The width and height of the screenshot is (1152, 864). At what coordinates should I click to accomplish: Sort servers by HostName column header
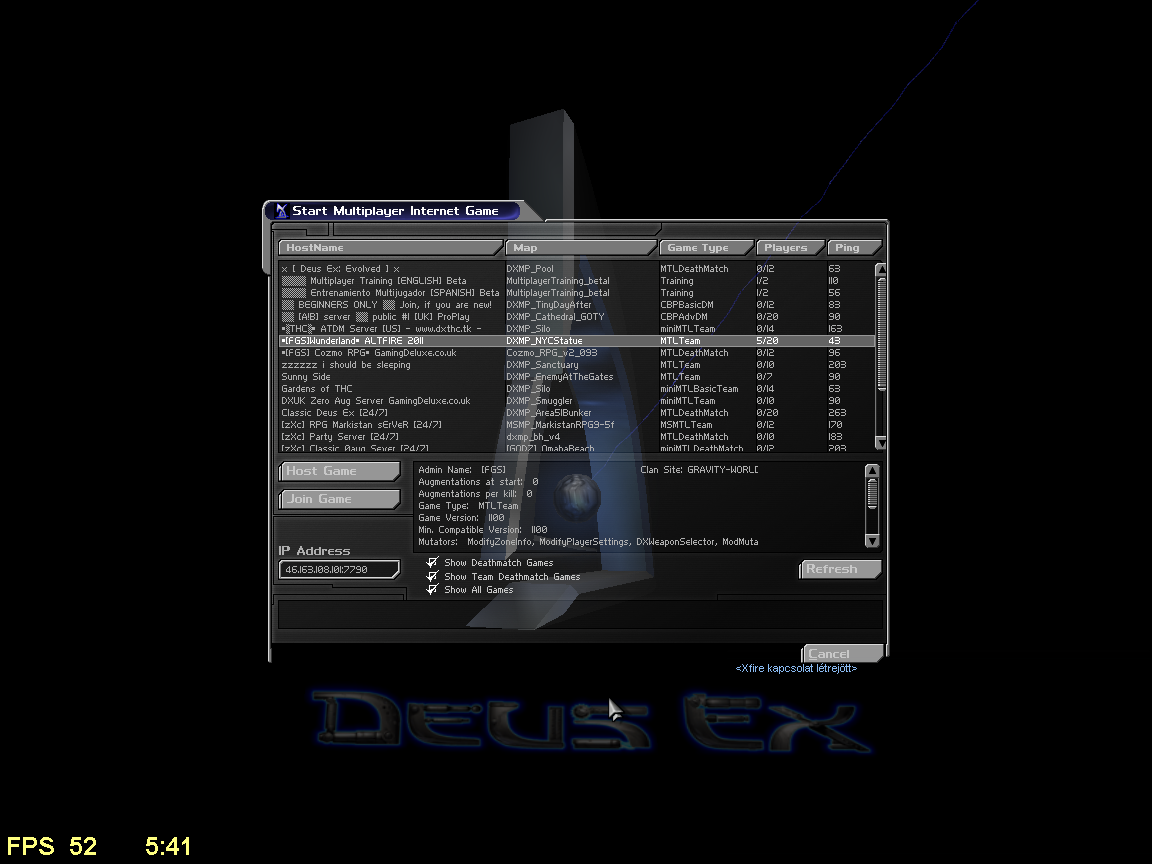point(390,248)
